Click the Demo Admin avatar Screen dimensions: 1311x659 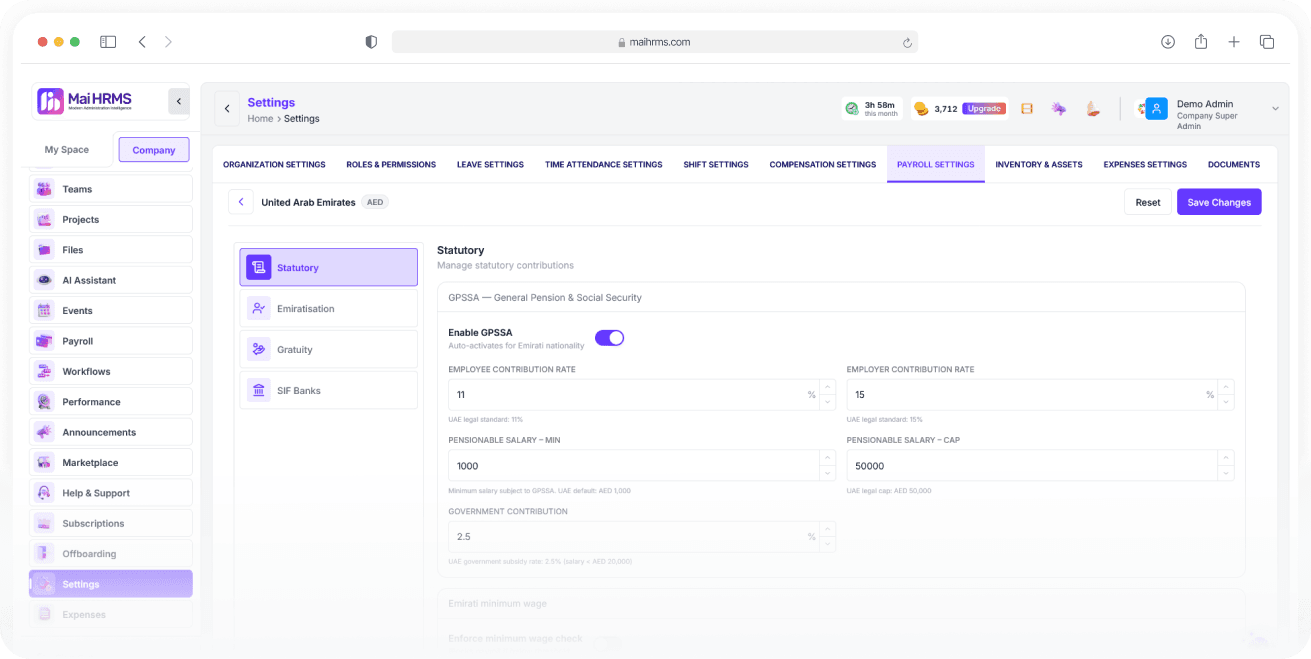click(x=1157, y=109)
